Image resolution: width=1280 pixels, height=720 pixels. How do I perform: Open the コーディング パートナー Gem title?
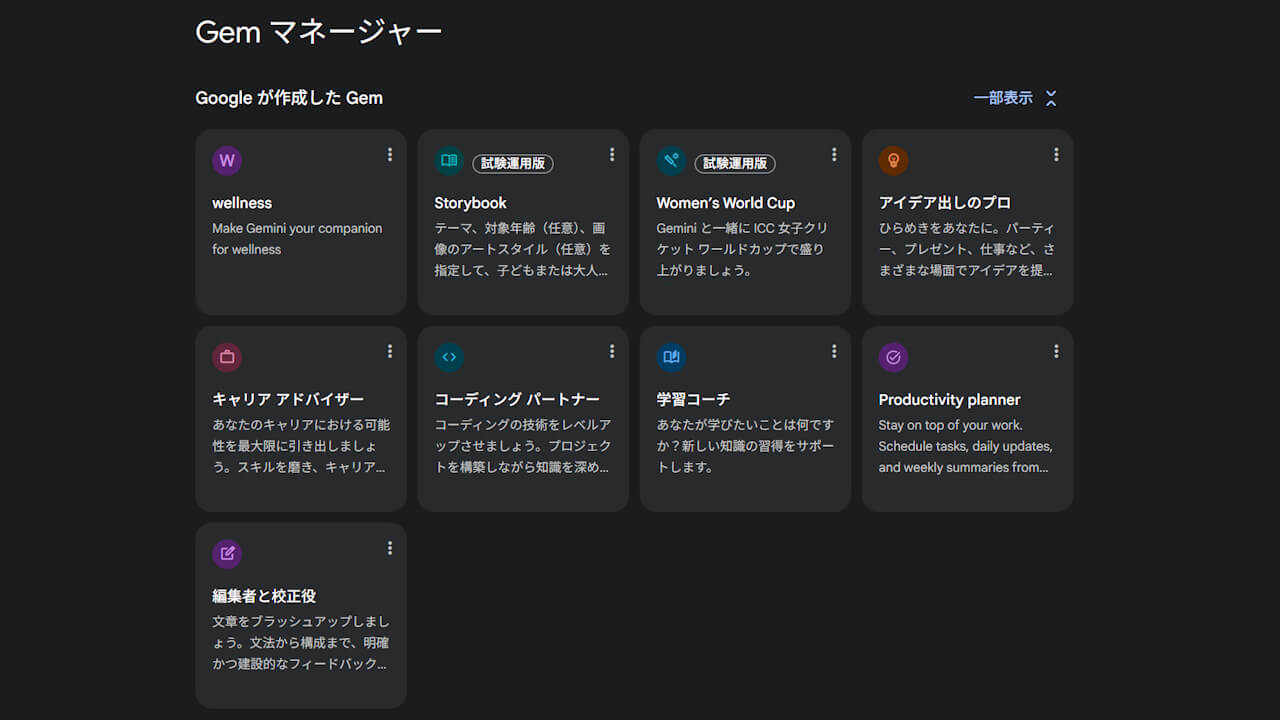517,400
